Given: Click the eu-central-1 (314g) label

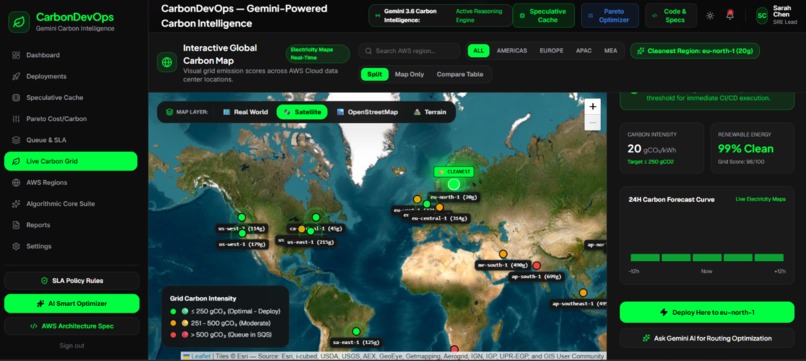Looking at the screenshot, I should coord(439,218).
